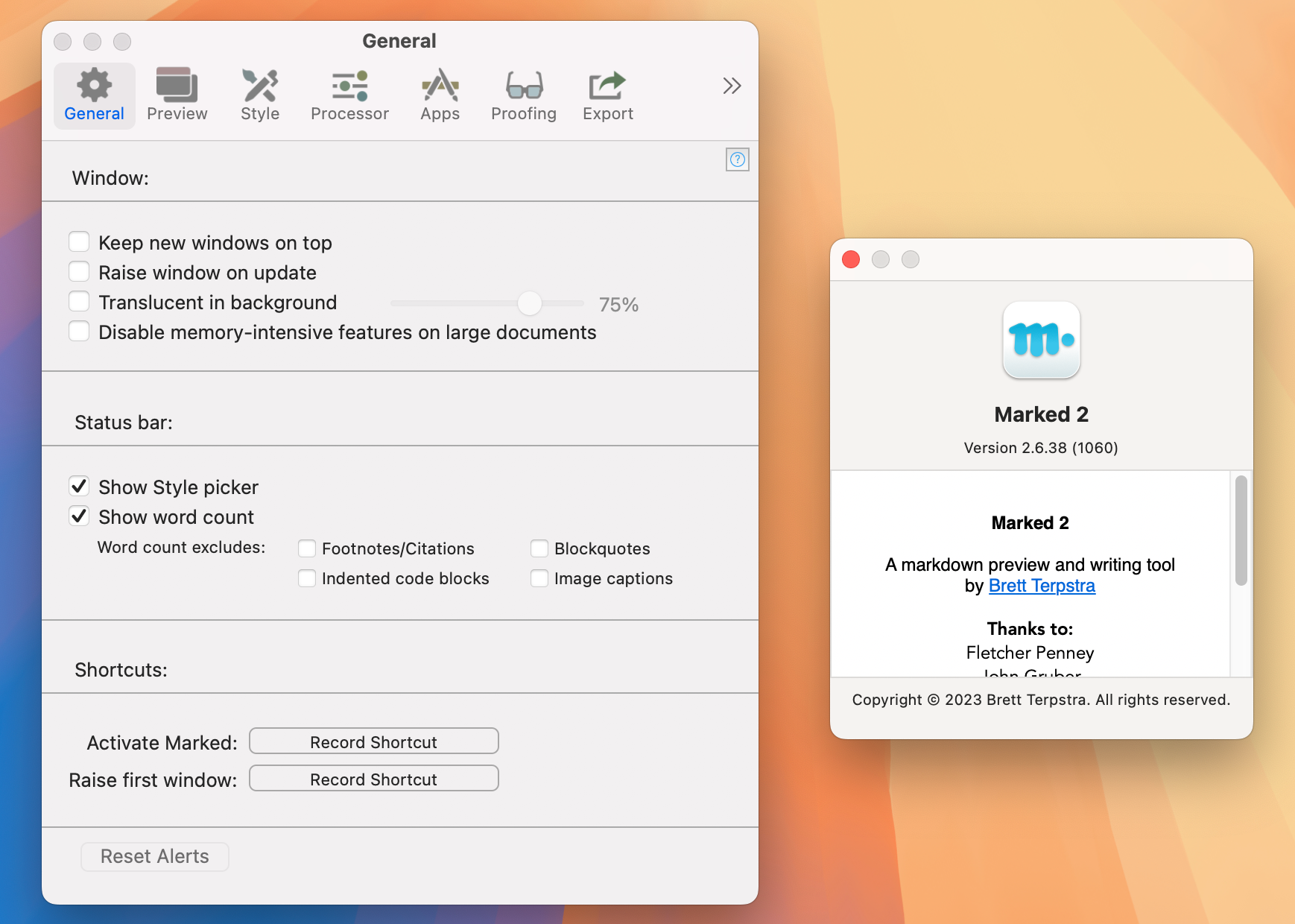
Task: Open the General preferences gear icon
Action: (x=94, y=95)
